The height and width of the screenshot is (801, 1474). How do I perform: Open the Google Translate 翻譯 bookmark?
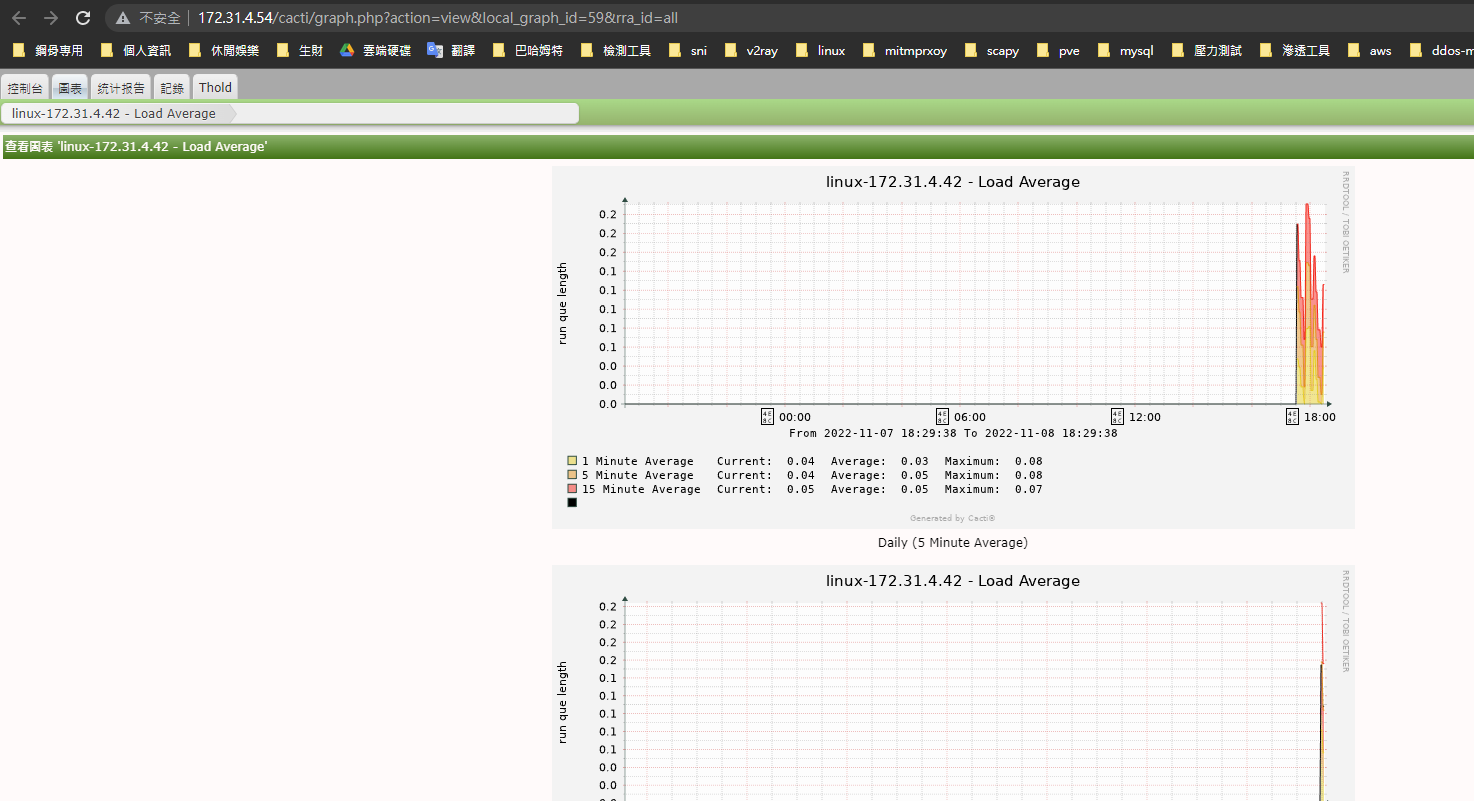(x=451, y=50)
